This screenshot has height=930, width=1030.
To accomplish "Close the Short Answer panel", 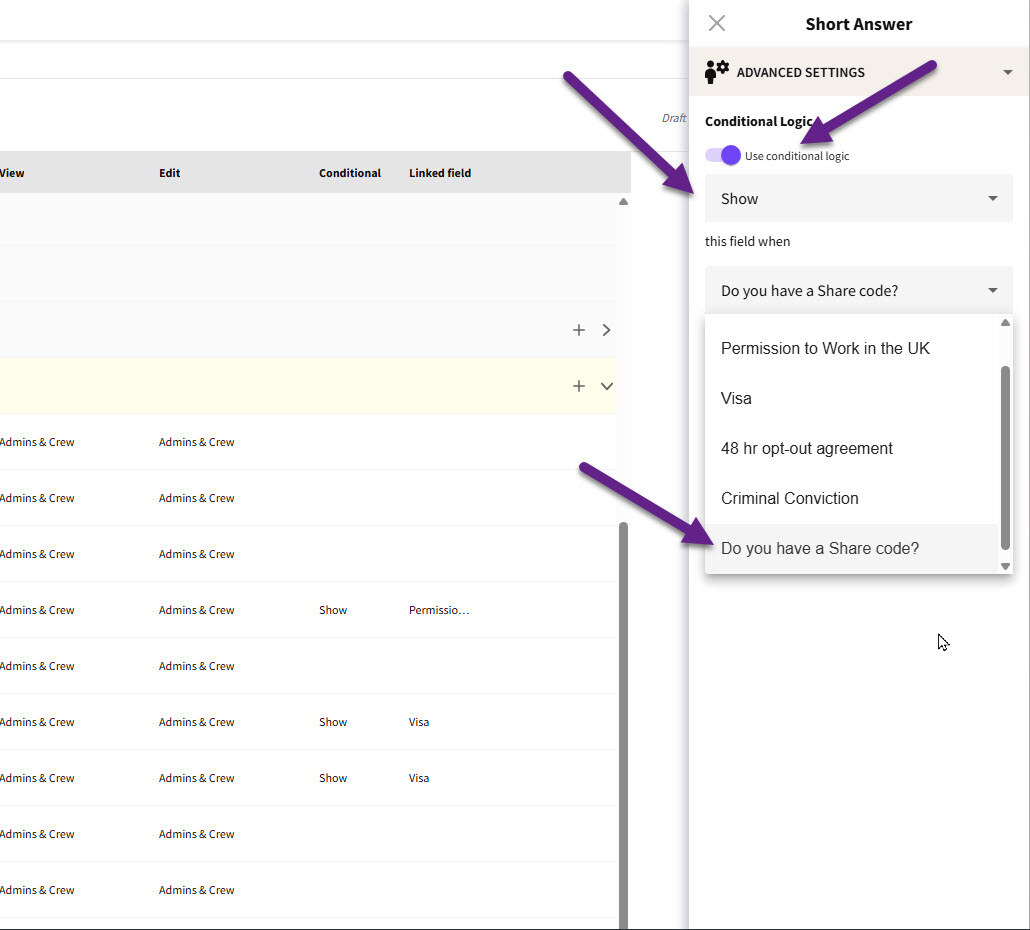I will pyautogui.click(x=717, y=24).
